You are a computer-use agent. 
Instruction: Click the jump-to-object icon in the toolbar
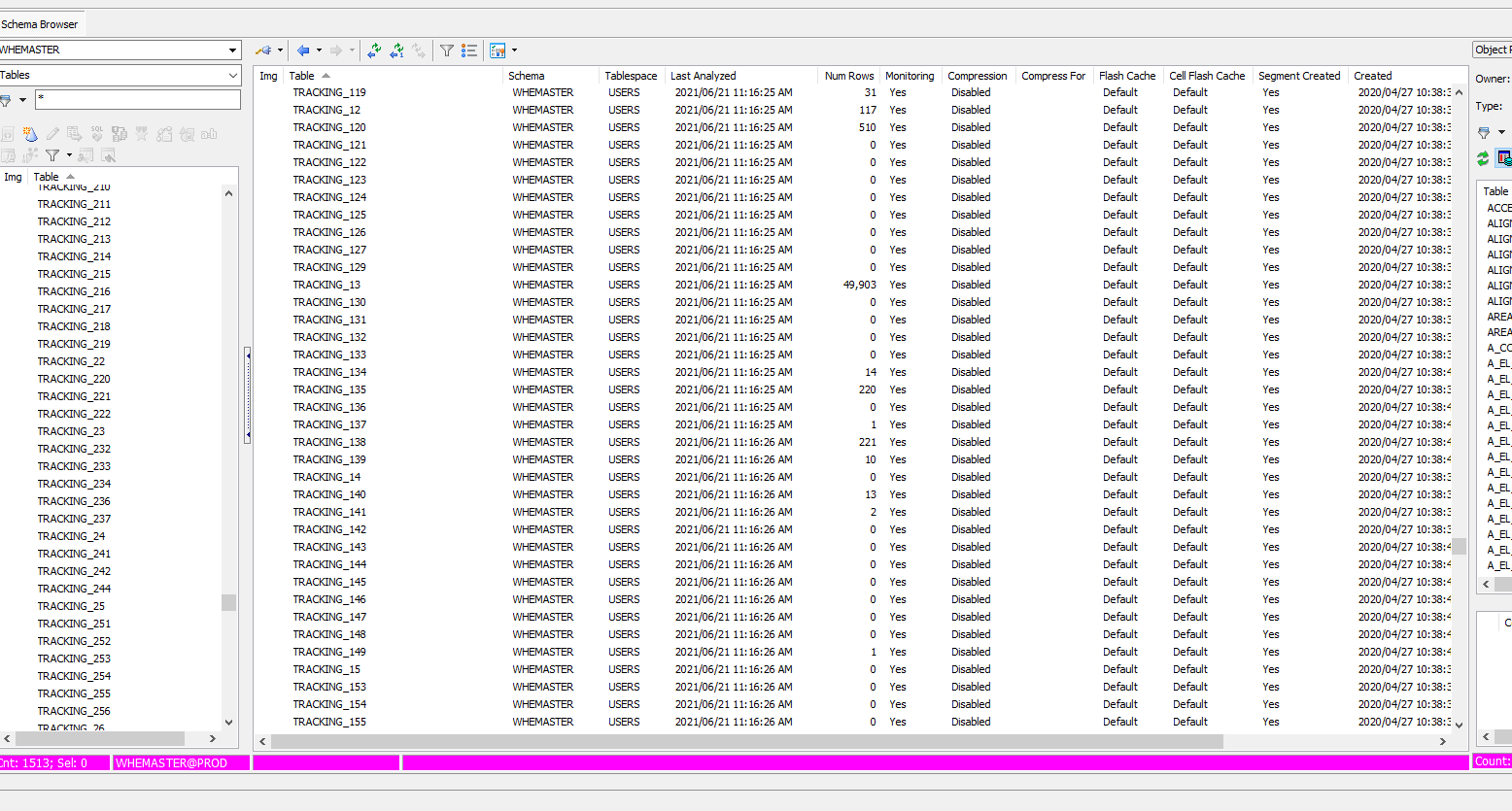[x=263, y=50]
